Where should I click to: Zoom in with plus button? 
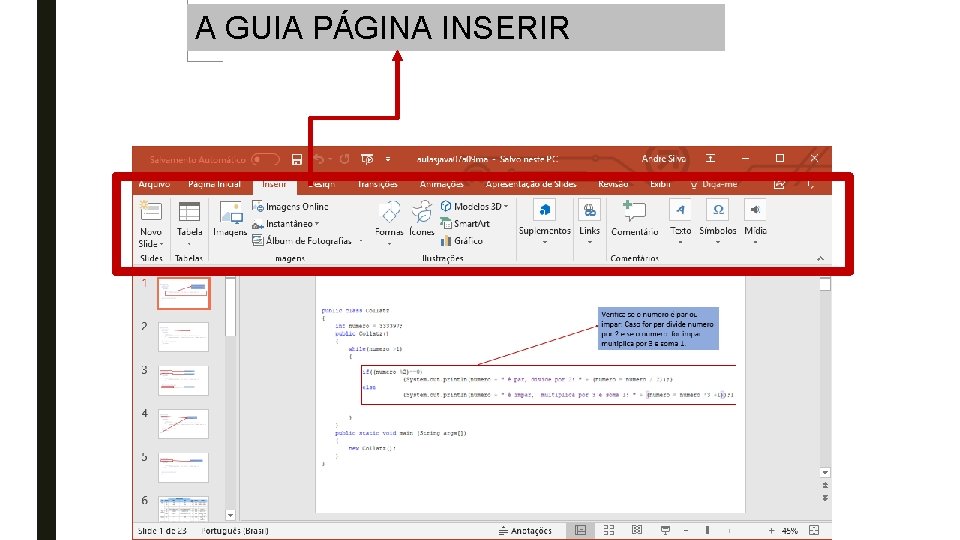(x=771, y=530)
